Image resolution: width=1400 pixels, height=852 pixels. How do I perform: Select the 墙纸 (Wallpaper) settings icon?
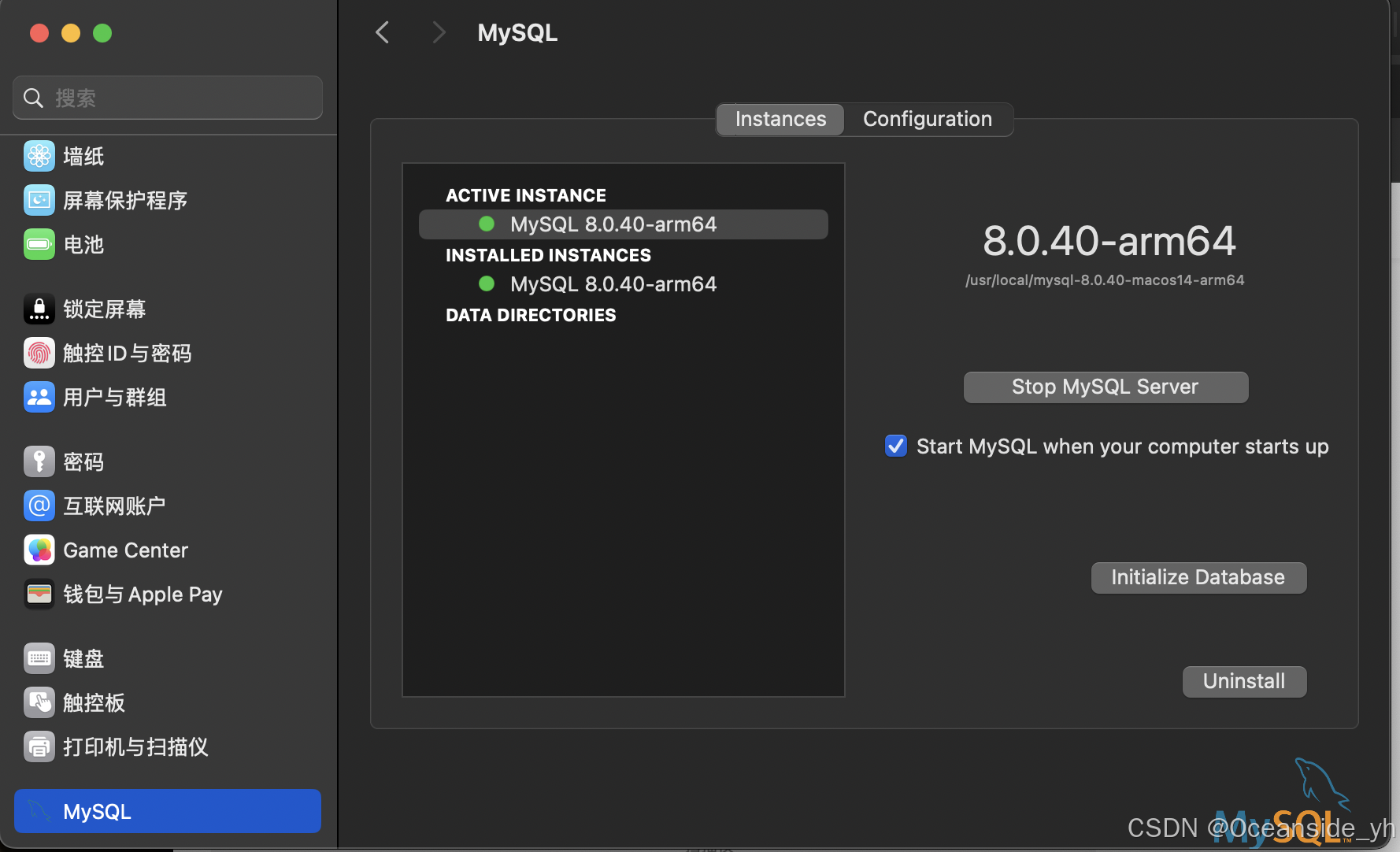click(39, 156)
